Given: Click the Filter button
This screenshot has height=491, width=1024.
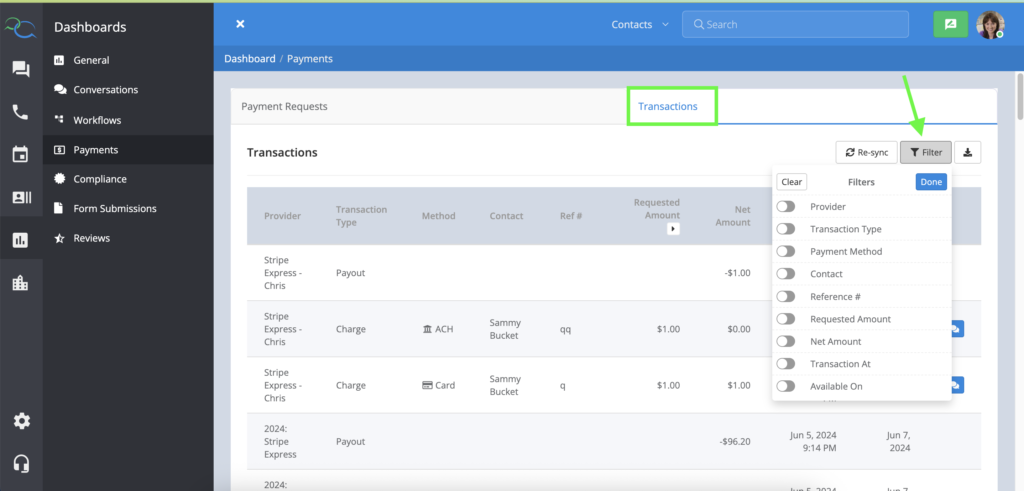Looking at the screenshot, I should click(926, 152).
